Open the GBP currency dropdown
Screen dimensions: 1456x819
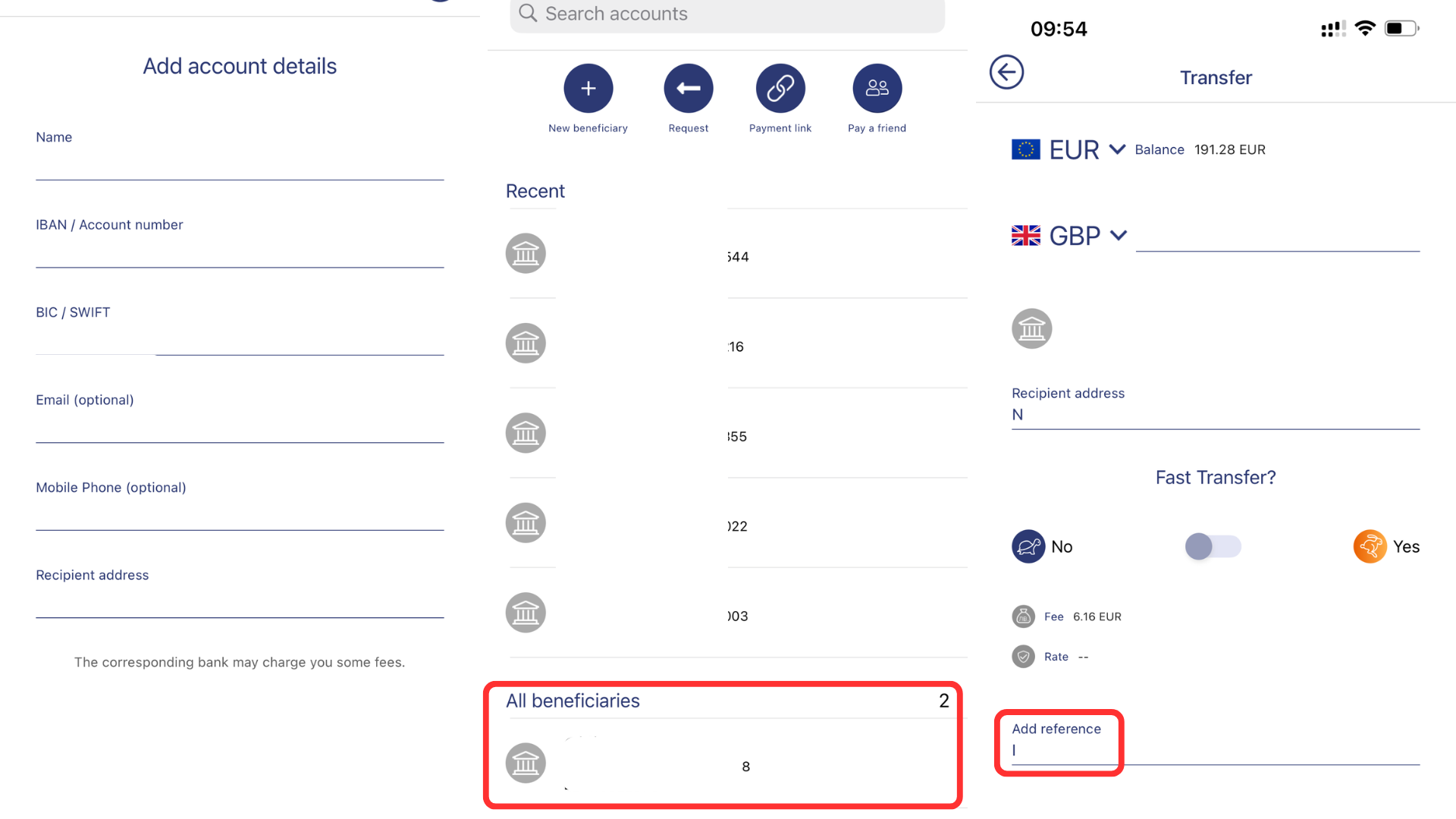click(x=1118, y=236)
